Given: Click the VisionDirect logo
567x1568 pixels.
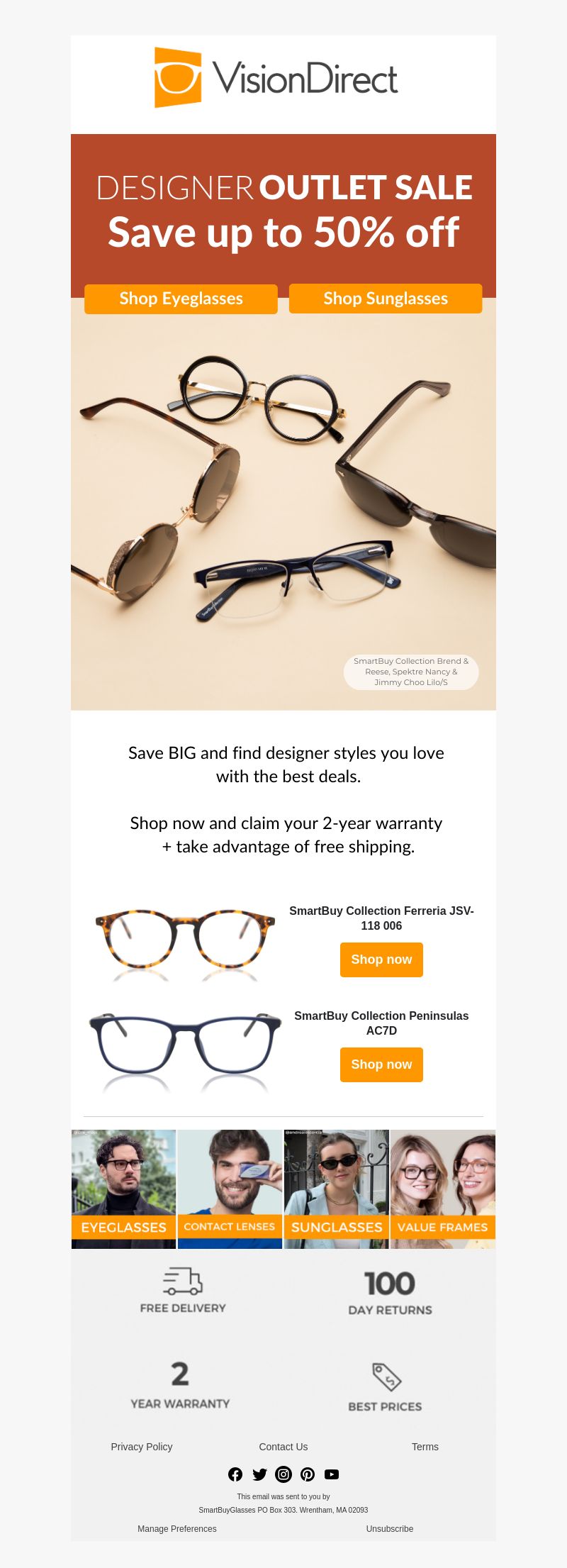Looking at the screenshot, I should [x=276, y=78].
